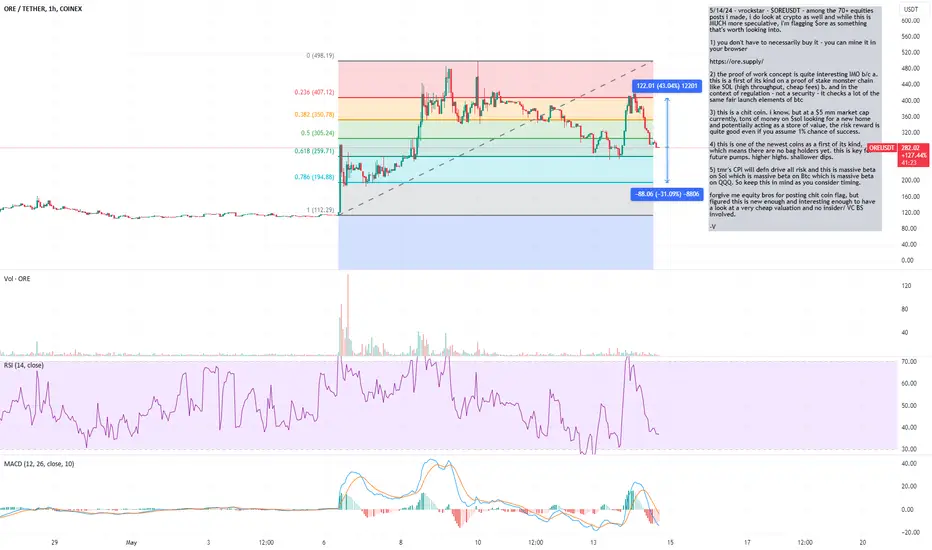The image size is (932, 550).
Task: Click the 440.00 price axis label
Action: tap(911, 85)
